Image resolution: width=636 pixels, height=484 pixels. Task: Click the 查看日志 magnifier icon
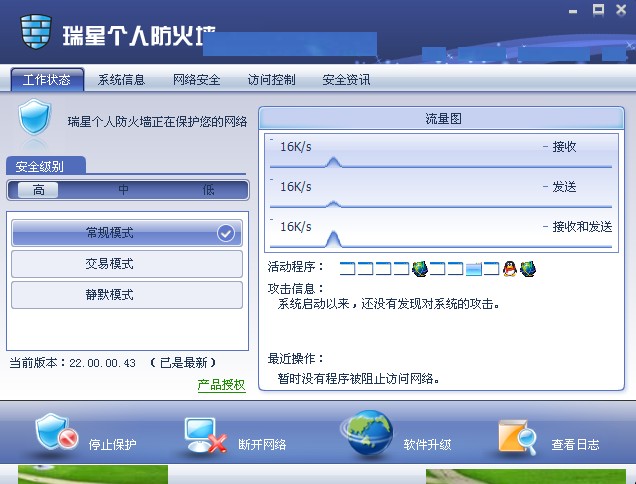[x=517, y=437]
